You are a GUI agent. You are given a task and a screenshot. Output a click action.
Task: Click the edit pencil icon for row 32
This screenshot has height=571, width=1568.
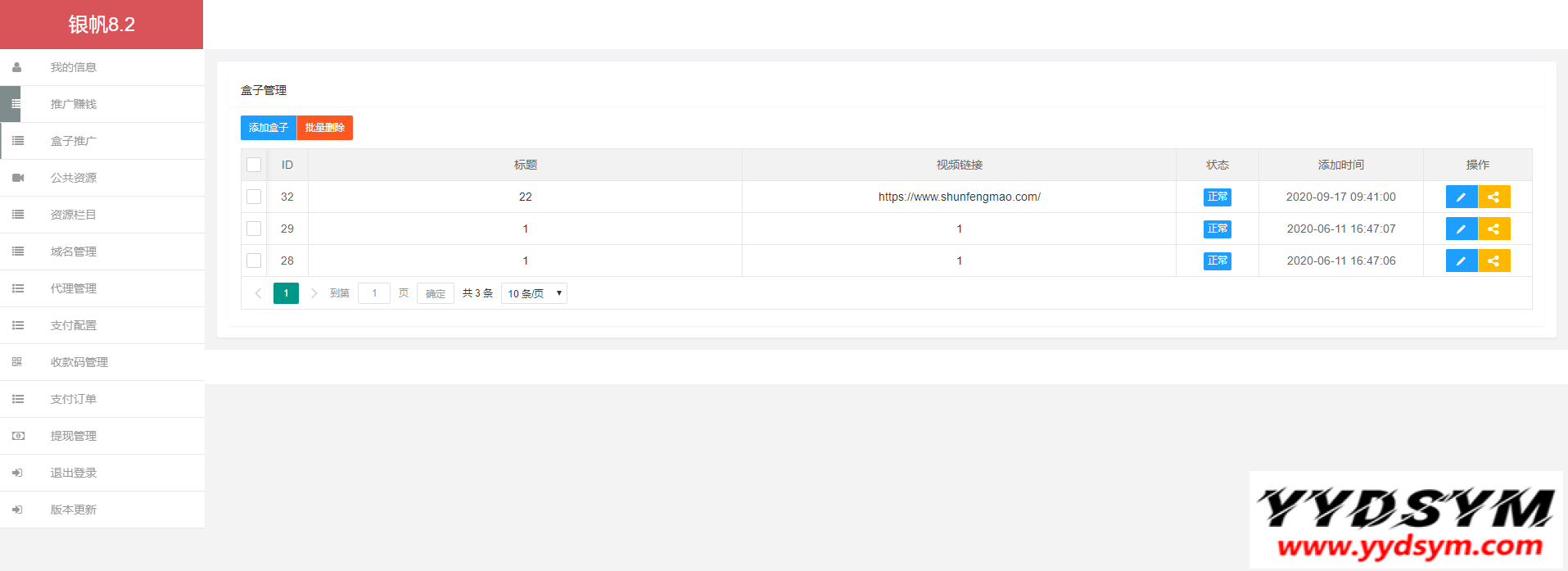point(1461,197)
